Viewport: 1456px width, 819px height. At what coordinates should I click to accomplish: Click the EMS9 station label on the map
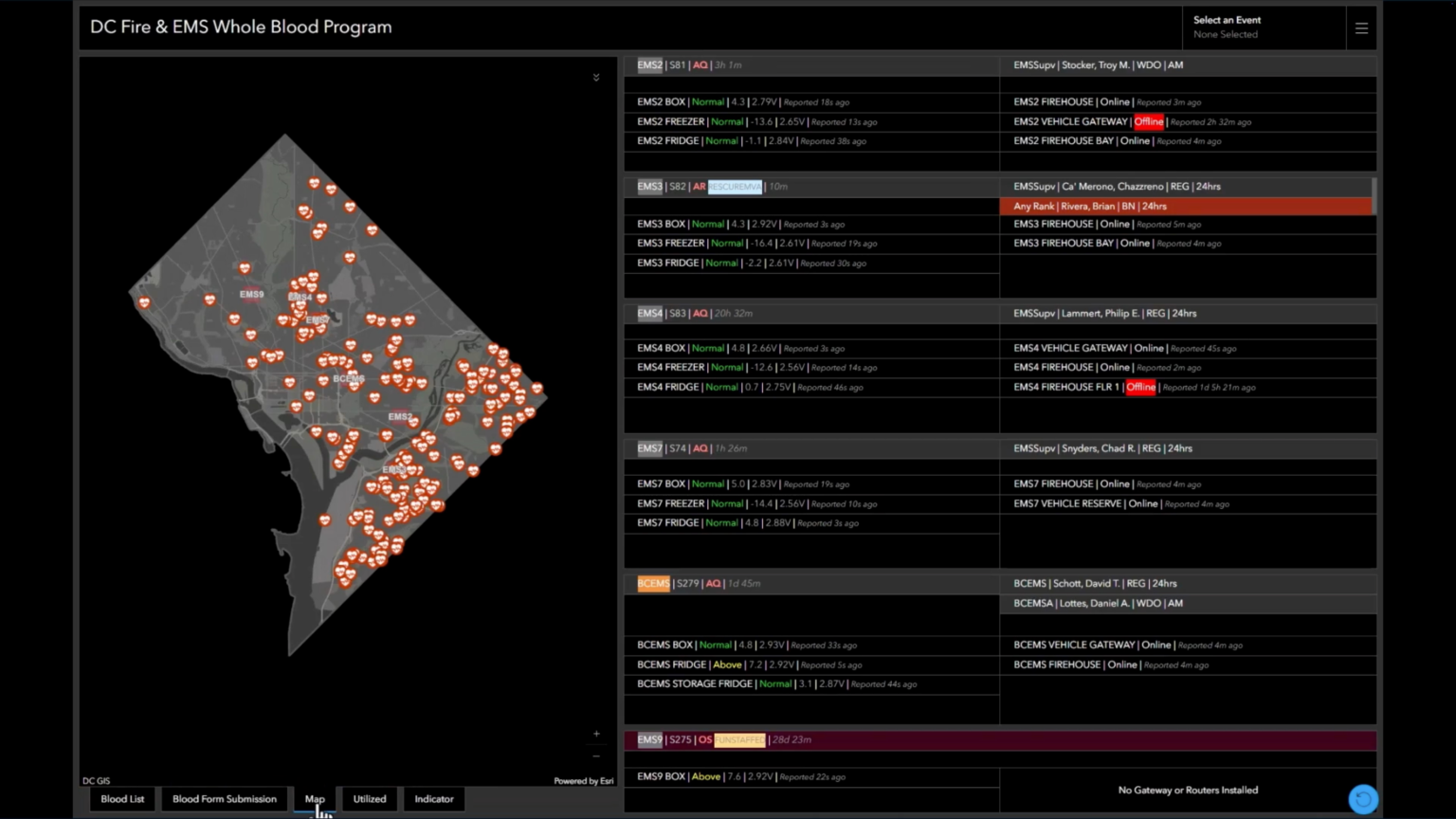coord(251,294)
